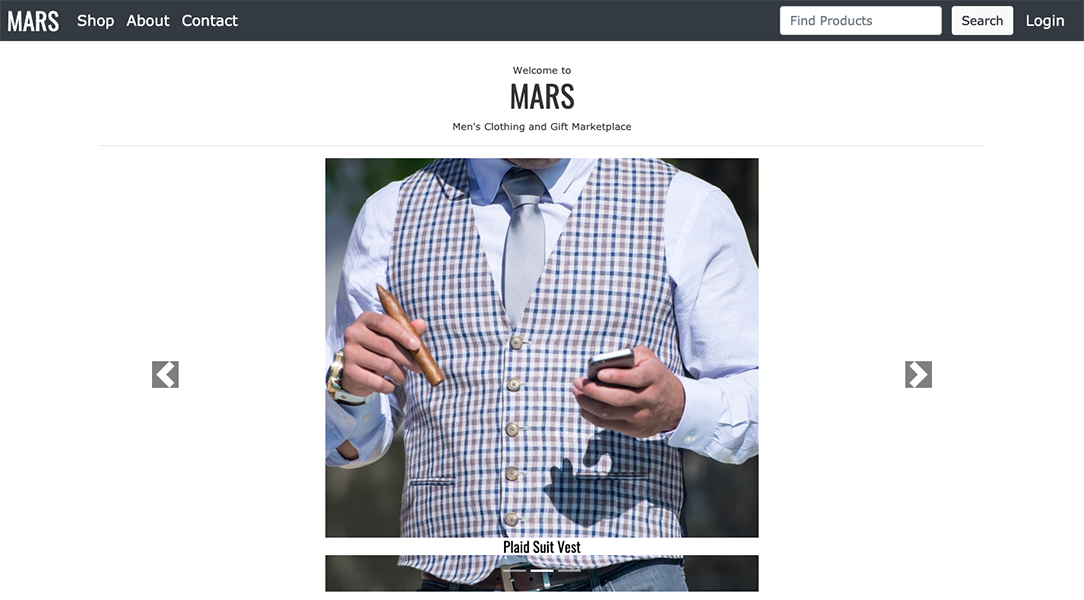The height and width of the screenshot is (600, 1084).
Task: Select the middle active carousel indicator
Action: tap(542, 571)
